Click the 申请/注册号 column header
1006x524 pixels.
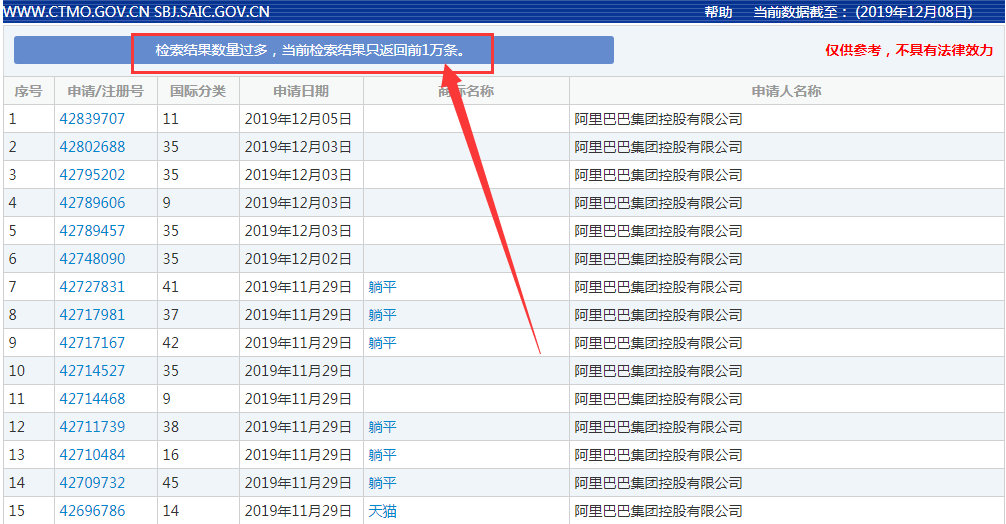click(106, 91)
